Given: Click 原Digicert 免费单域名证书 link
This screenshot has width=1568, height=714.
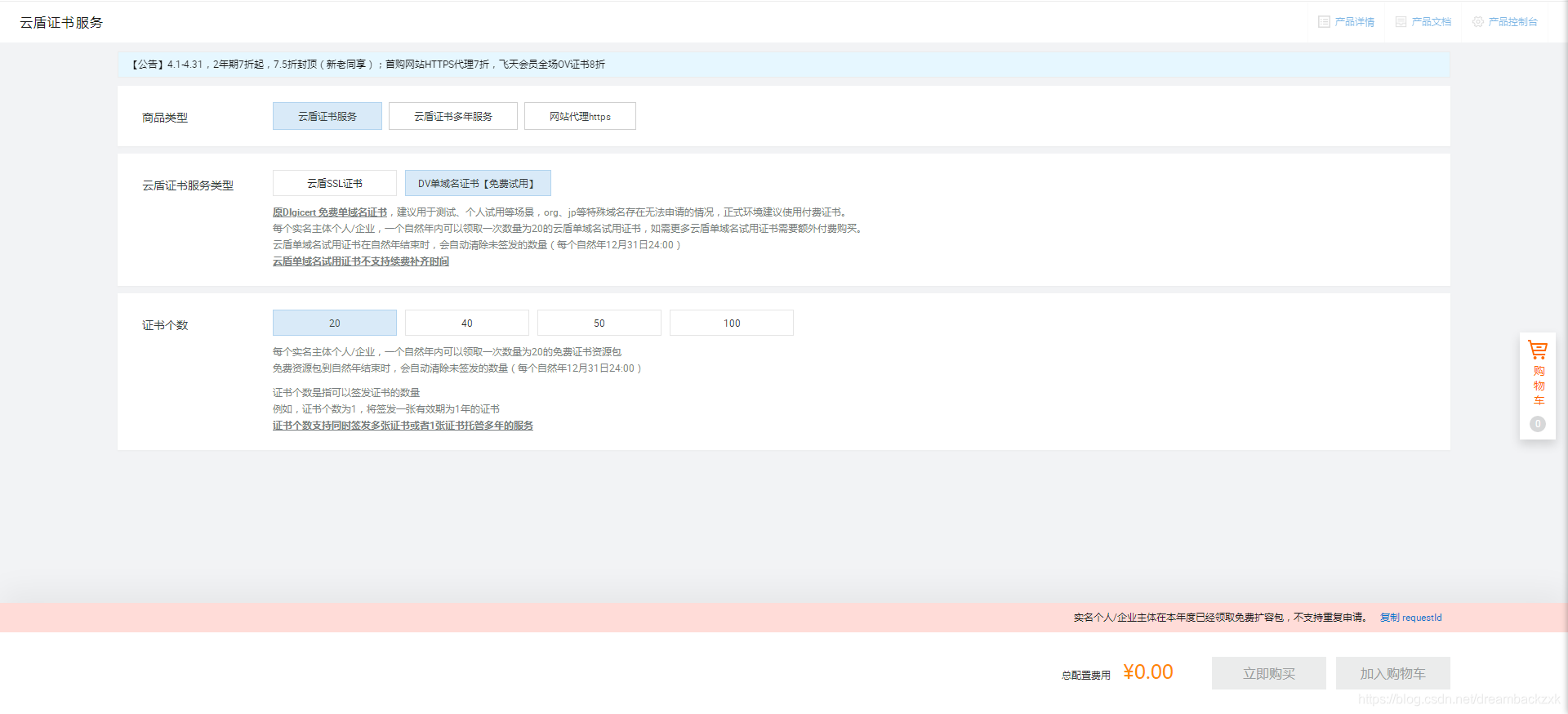Looking at the screenshot, I should point(330,212).
